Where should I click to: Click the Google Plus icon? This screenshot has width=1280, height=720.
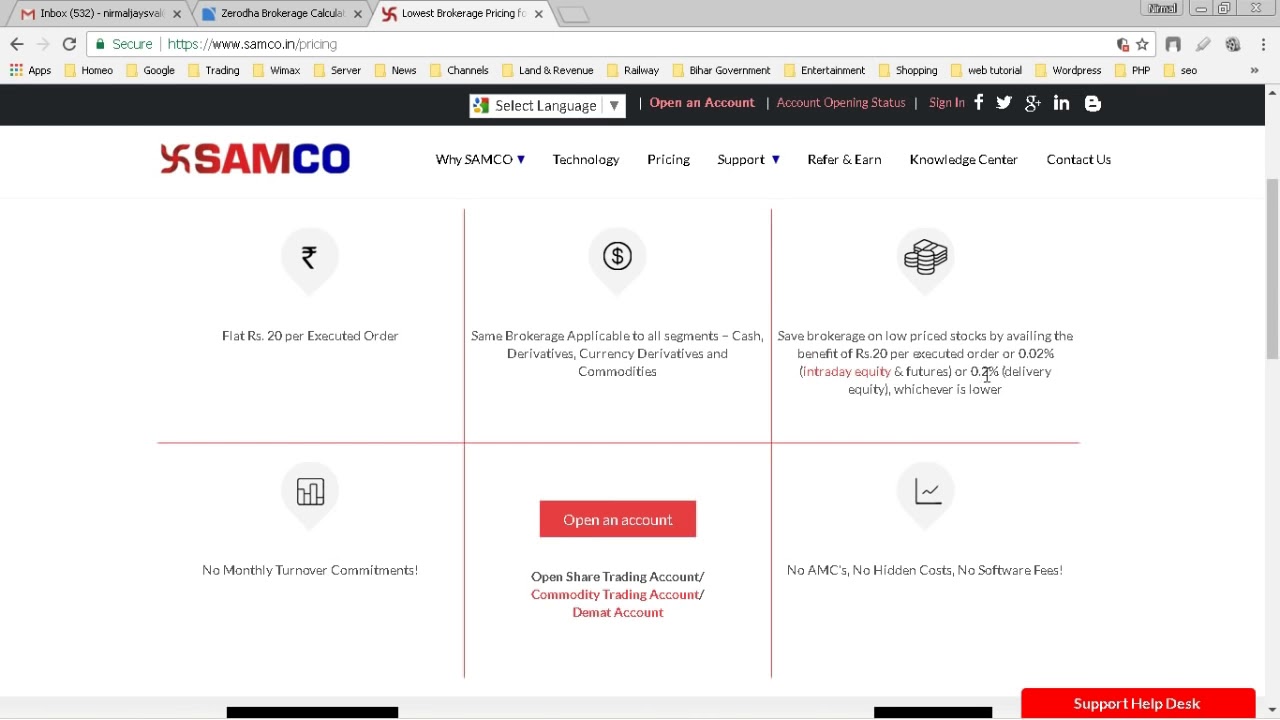(1033, 103)
